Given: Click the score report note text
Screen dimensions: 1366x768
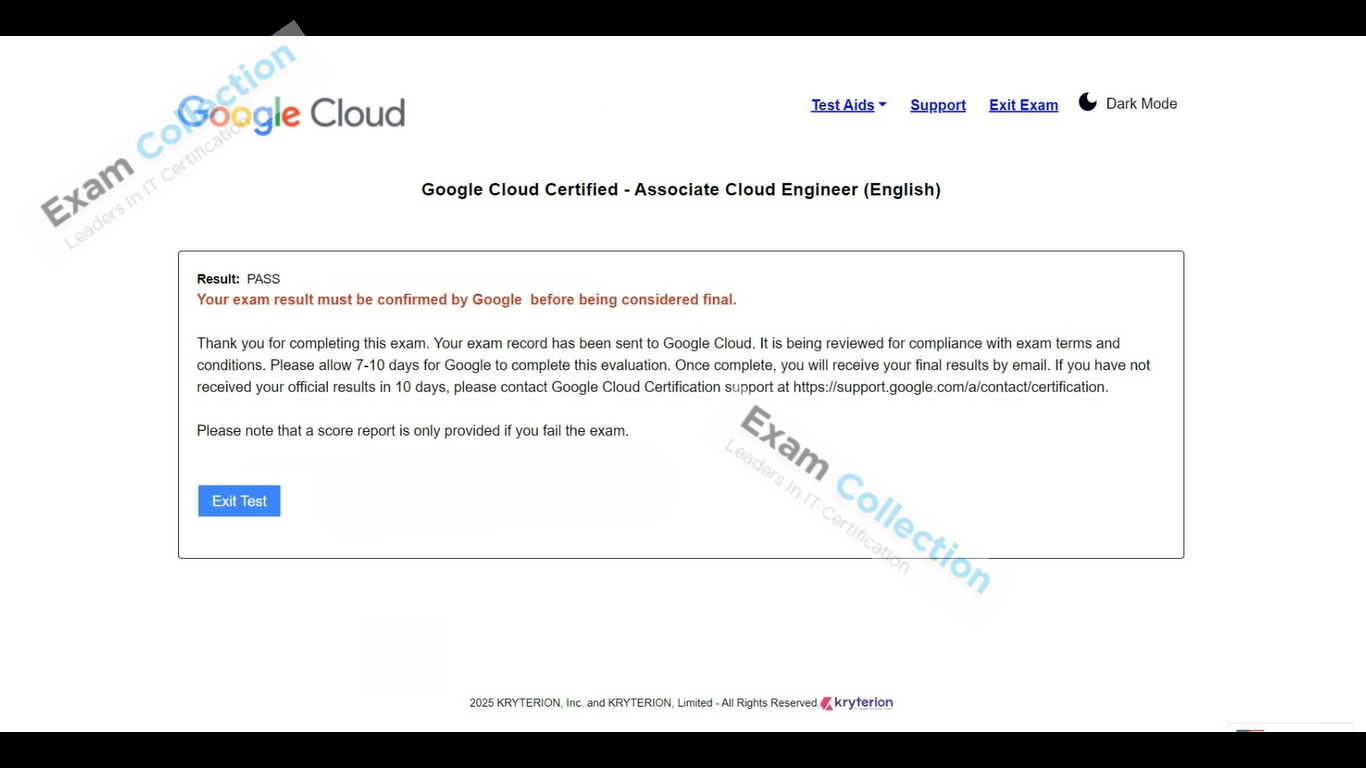Looking at the screenshot, I should (x=413, y=431).
